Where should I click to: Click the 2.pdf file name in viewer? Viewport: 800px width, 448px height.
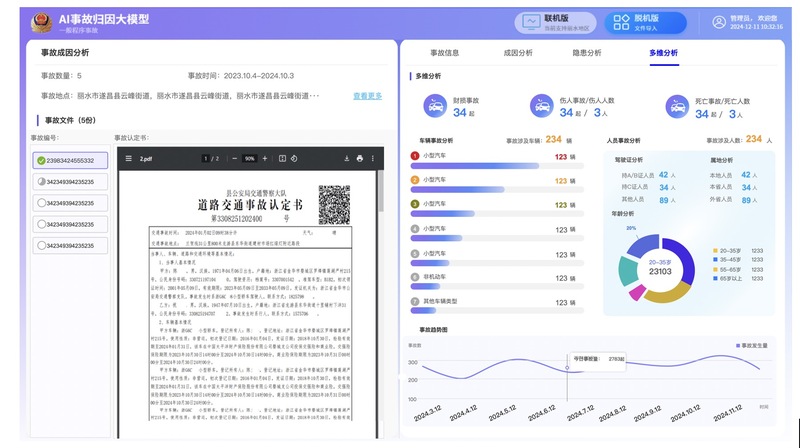point(146,159)
